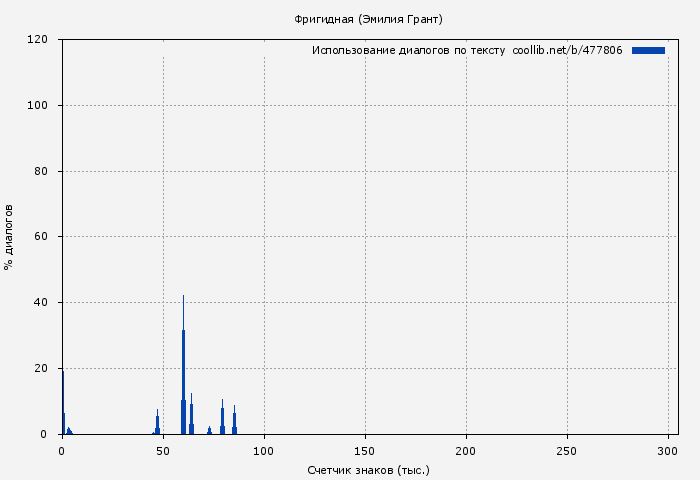Click the y-axis tick label 120
This screenshot has height=480, width=700.
[39, 40]
